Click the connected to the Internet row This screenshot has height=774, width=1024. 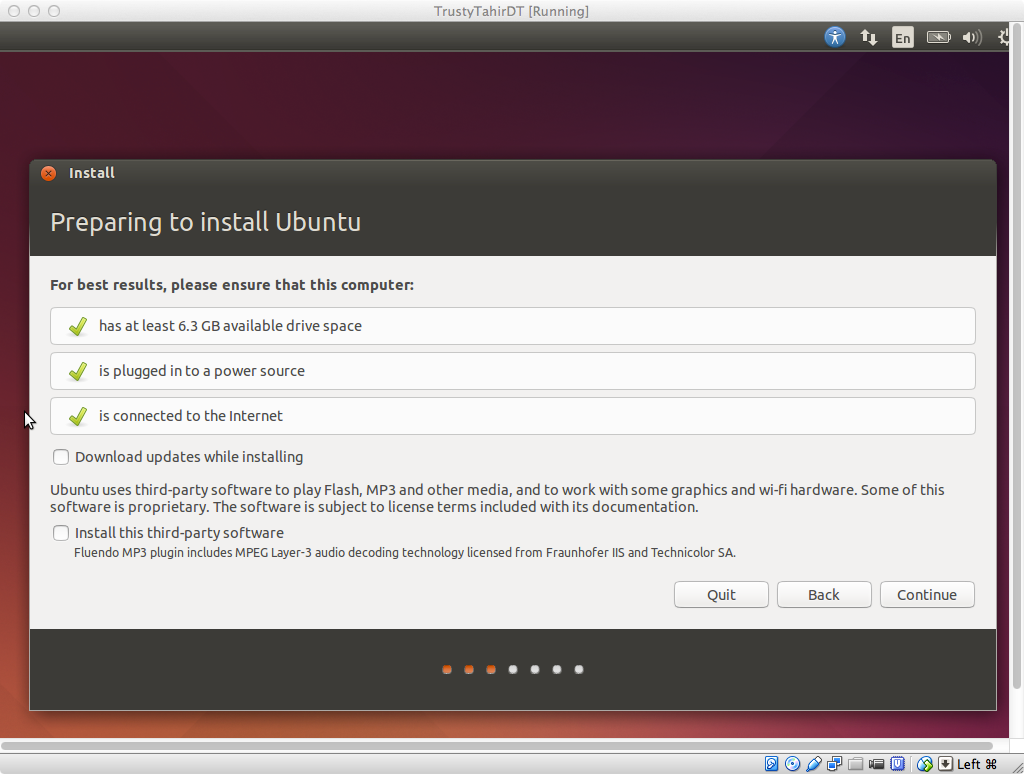point(513,416)
